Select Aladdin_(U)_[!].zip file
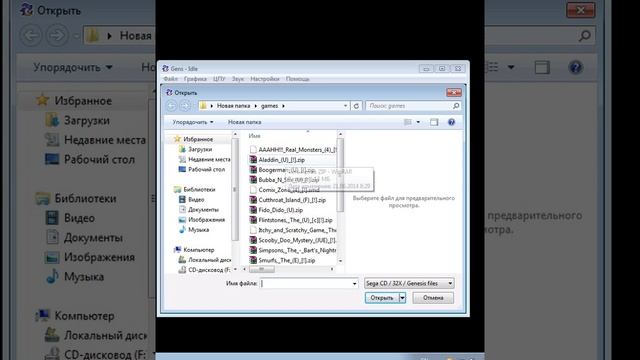The height and width of the screenshot is (360, 640). (278, 160)
